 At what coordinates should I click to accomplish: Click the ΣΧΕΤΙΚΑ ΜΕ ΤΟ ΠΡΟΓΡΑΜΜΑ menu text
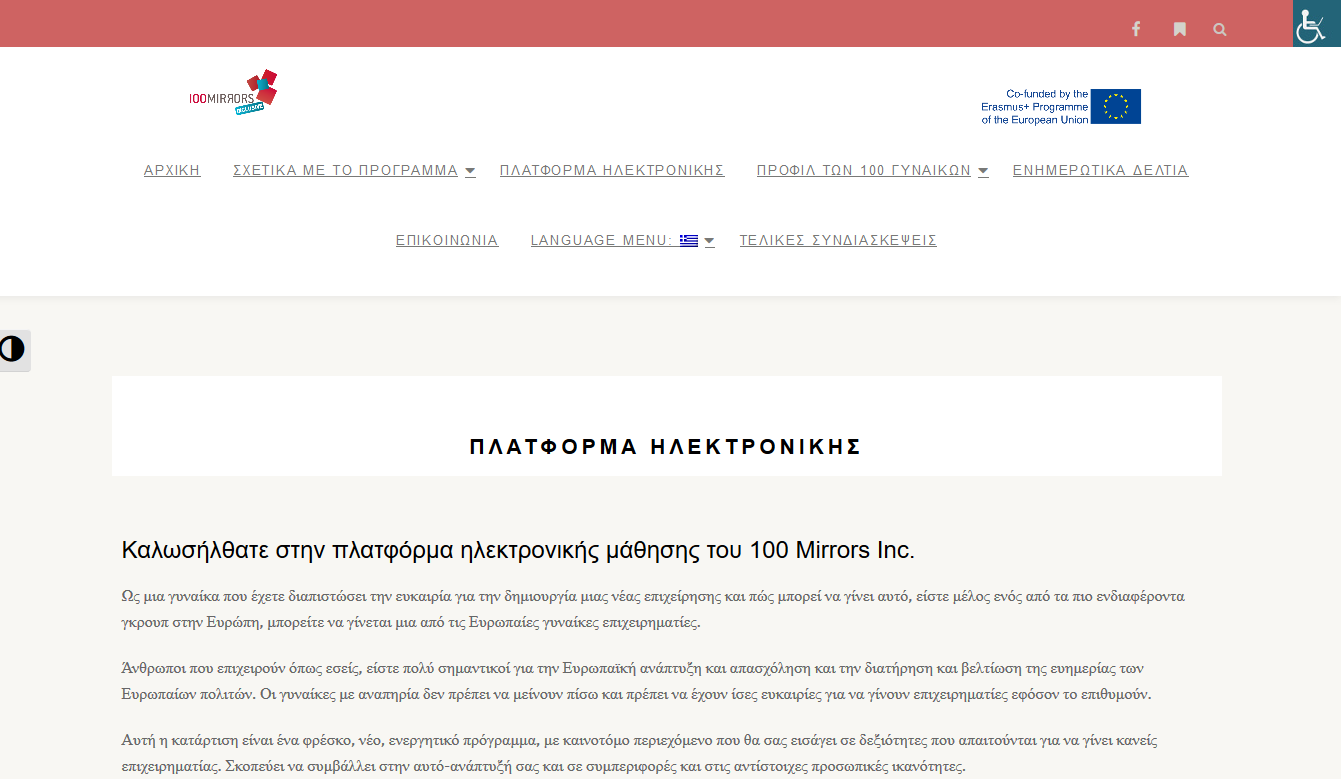point(345,170)
